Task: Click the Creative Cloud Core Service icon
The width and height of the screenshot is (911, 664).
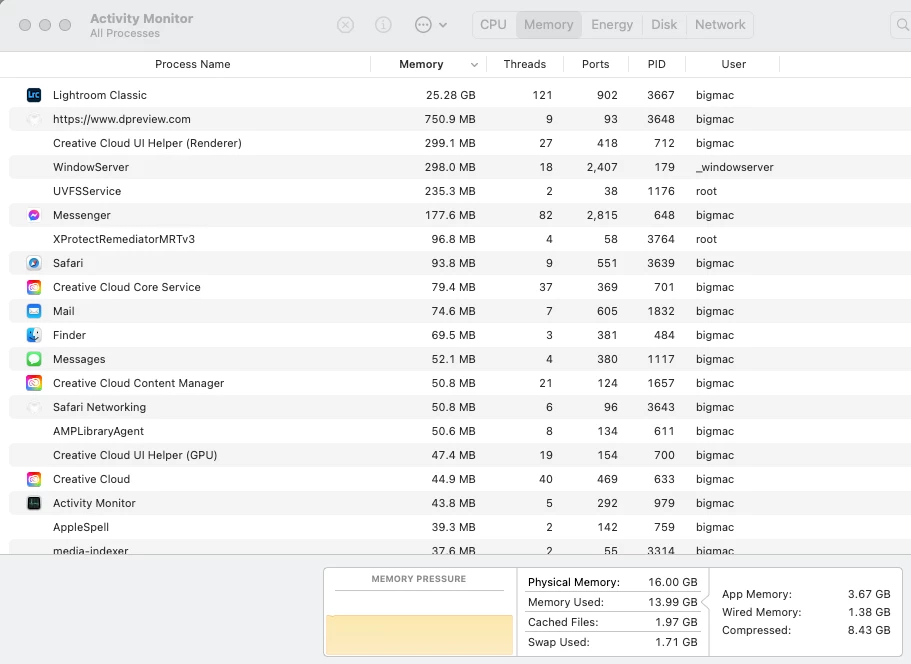Action: pos(34,287)
